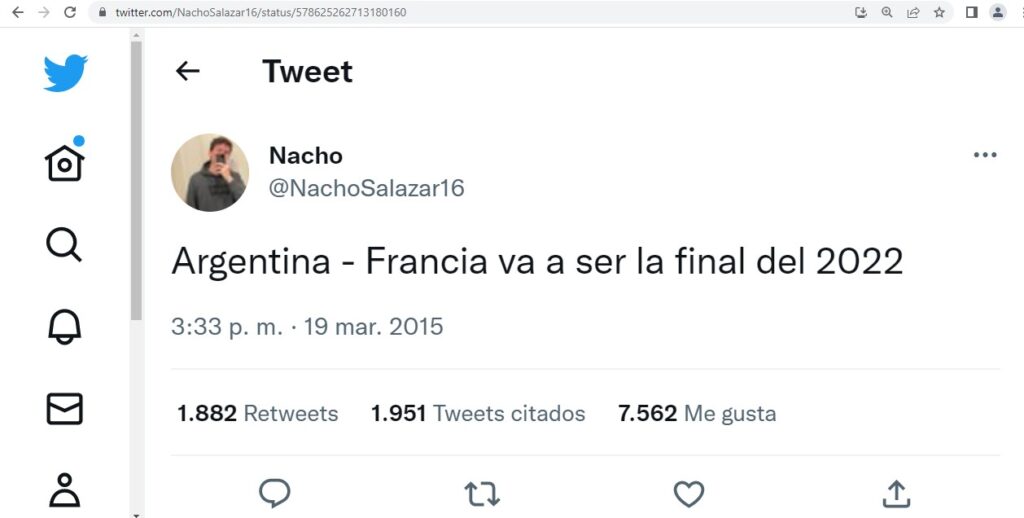Open the Explore search icon
1024x518 pixels.
[x=64, y=243]
